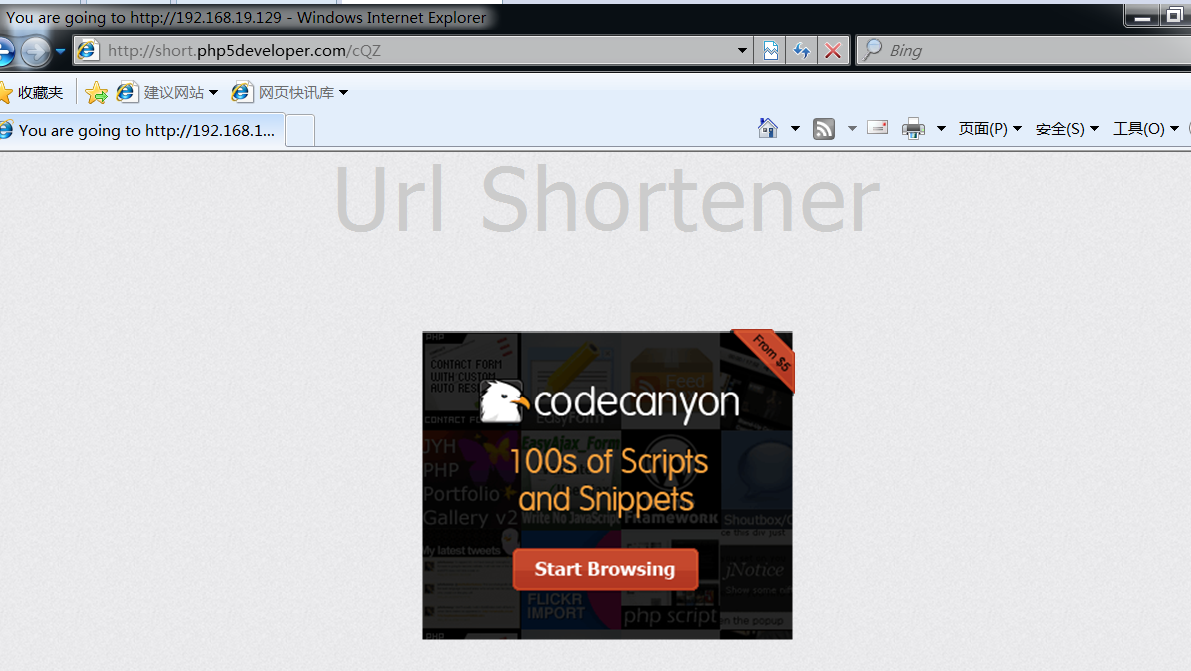Image resolution: width=1191 pixels, height=671 pixels.
Task: Expand the 网页快讯库 dropdown arrow
Action: coord(343,93)
